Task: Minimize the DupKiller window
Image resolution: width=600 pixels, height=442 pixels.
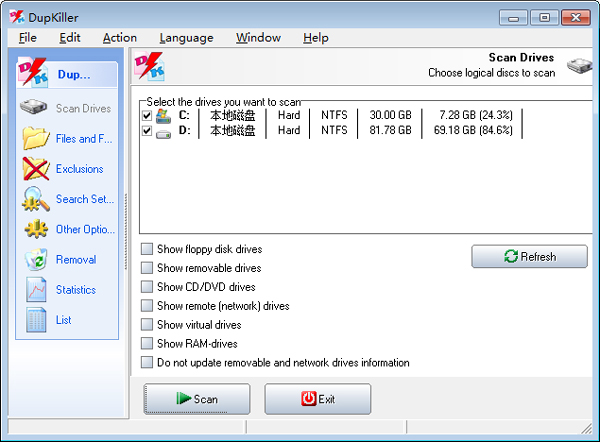Action: pos(514,17)
